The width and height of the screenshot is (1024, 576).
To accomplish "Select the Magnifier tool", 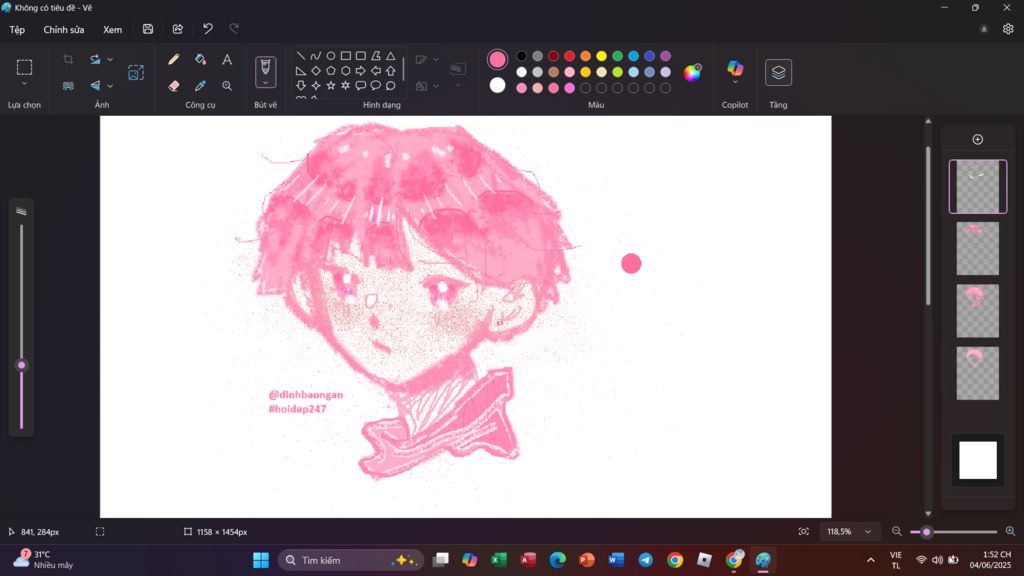I will tap(227, 86).
